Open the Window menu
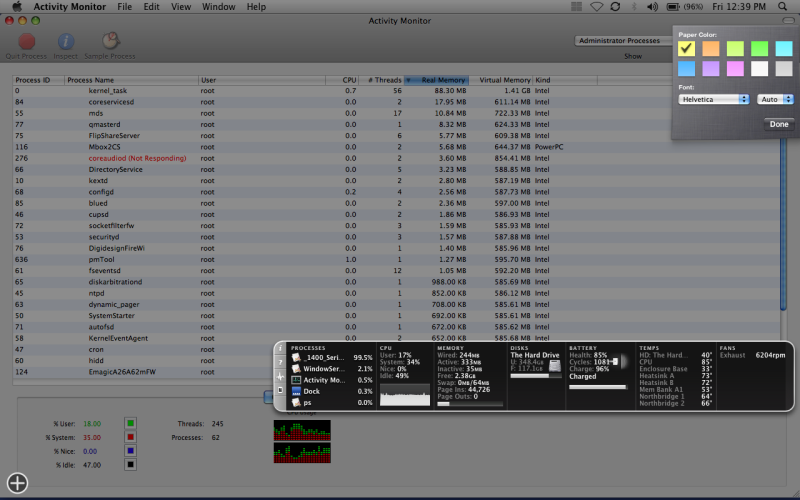Viewport: 800px width, 500px height. click(219, 7)
